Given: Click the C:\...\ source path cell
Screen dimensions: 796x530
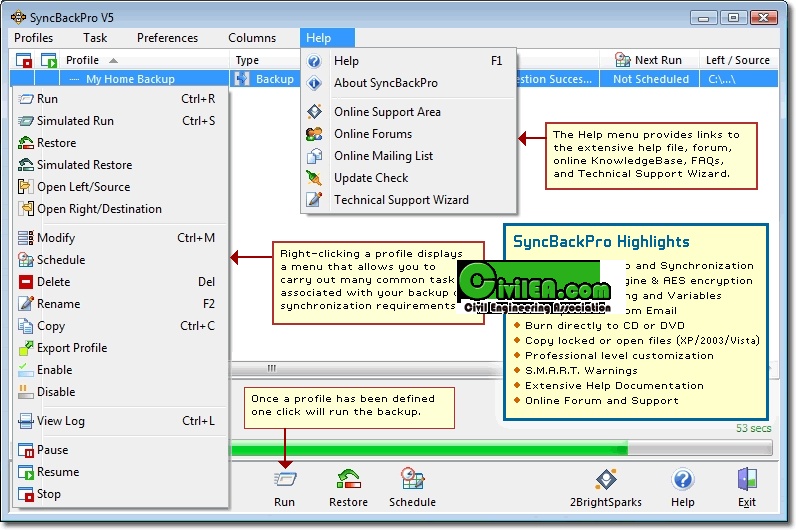Looking at the screenshot, I should 739,79.
